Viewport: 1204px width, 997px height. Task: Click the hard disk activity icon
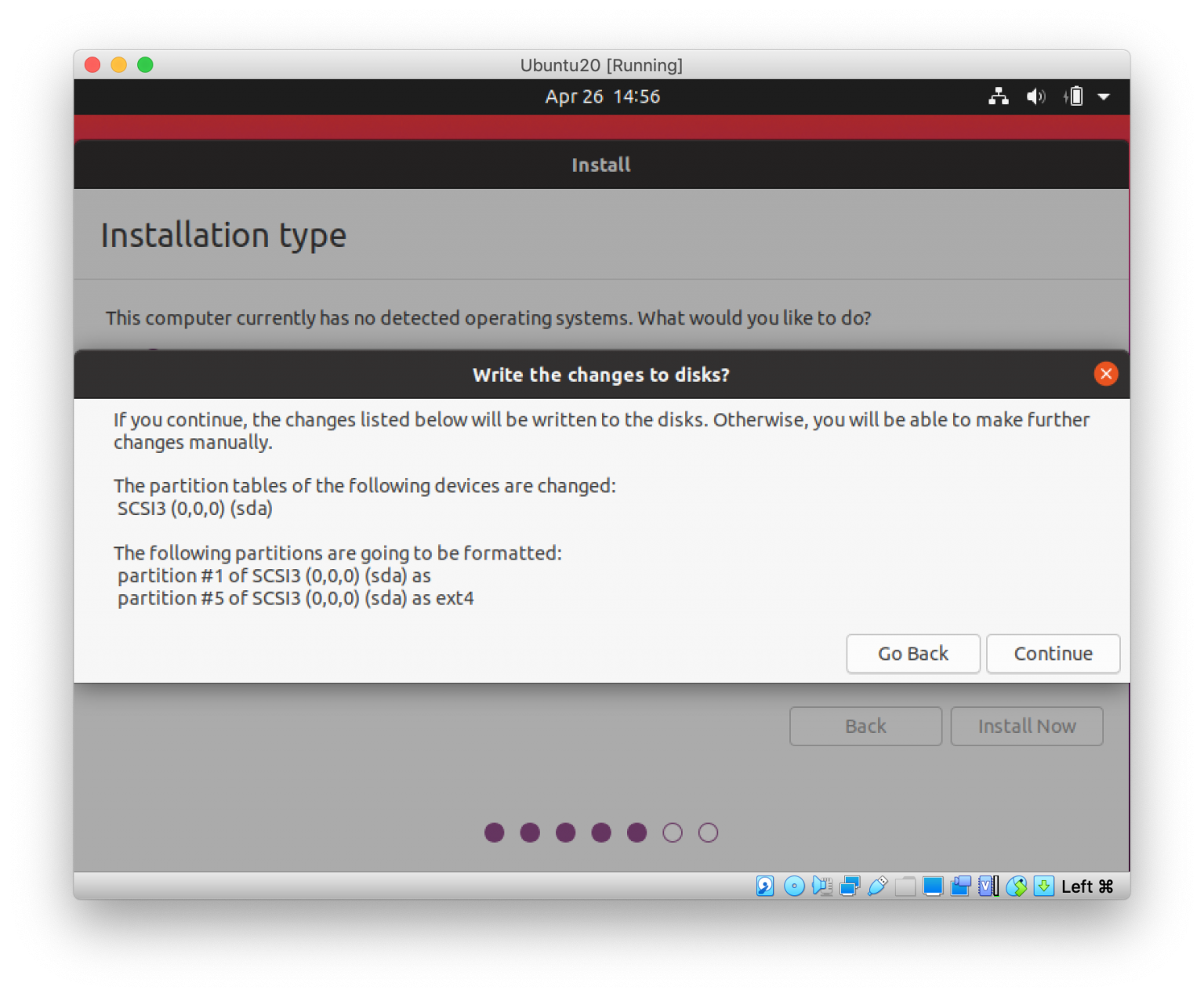764,886
